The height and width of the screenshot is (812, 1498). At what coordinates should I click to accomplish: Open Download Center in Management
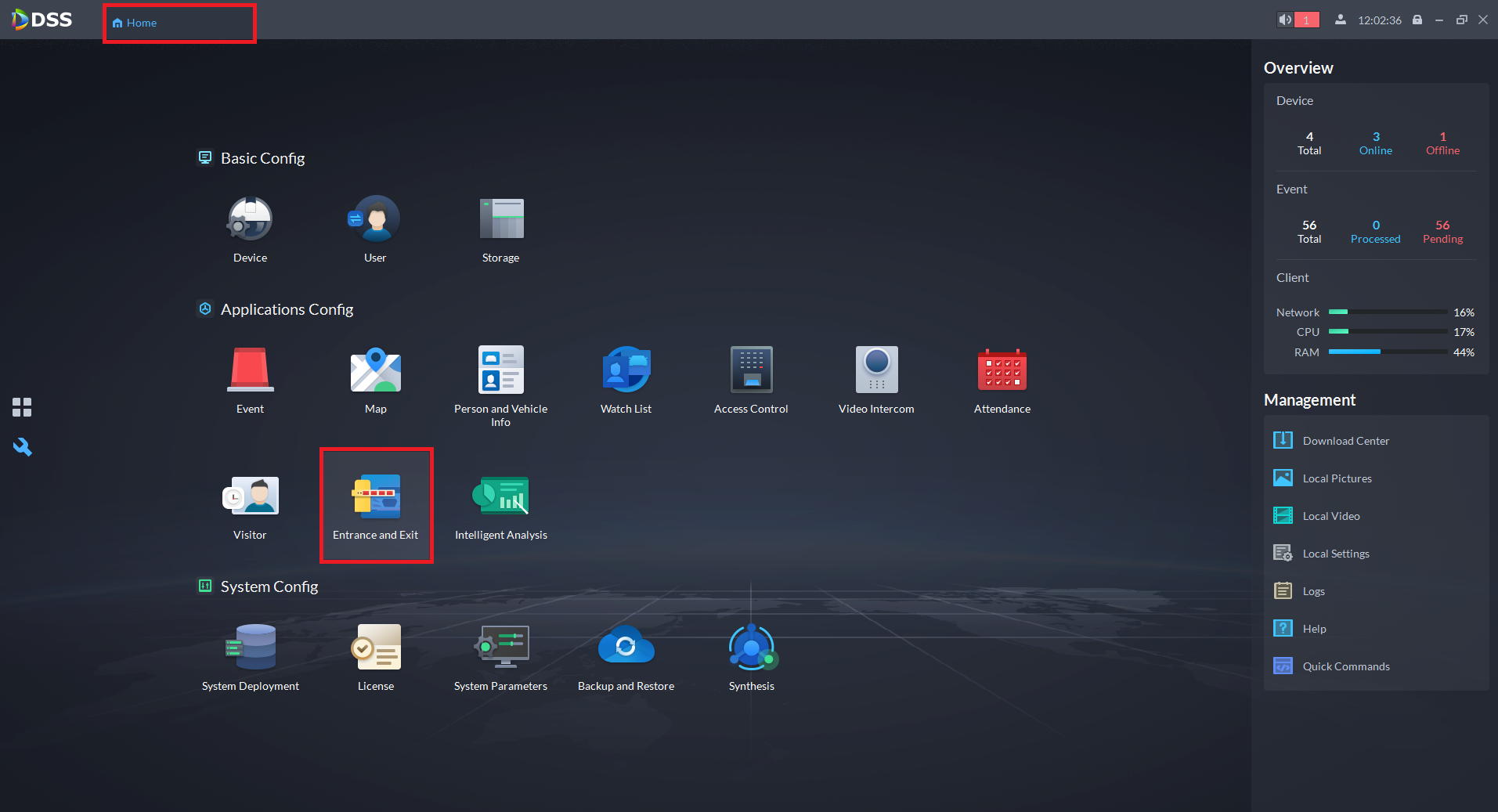click(1345, 441)
